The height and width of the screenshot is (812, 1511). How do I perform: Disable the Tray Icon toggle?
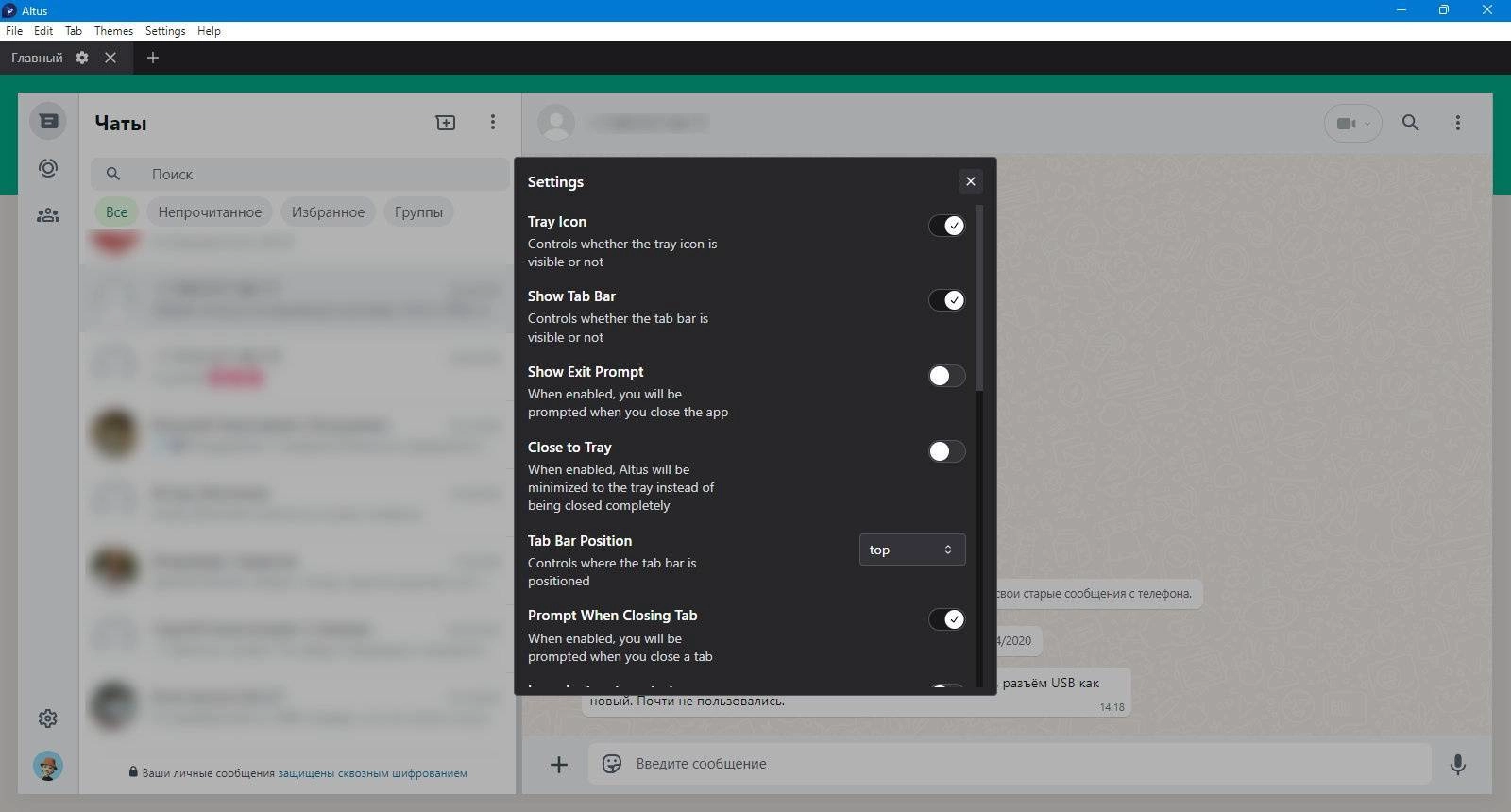(946, 225)
